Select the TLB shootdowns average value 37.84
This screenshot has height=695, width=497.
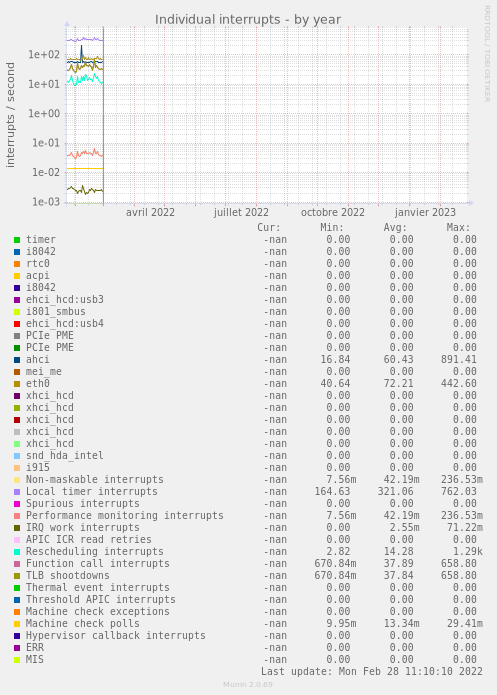pyautogui.click(x=399, y=575)
